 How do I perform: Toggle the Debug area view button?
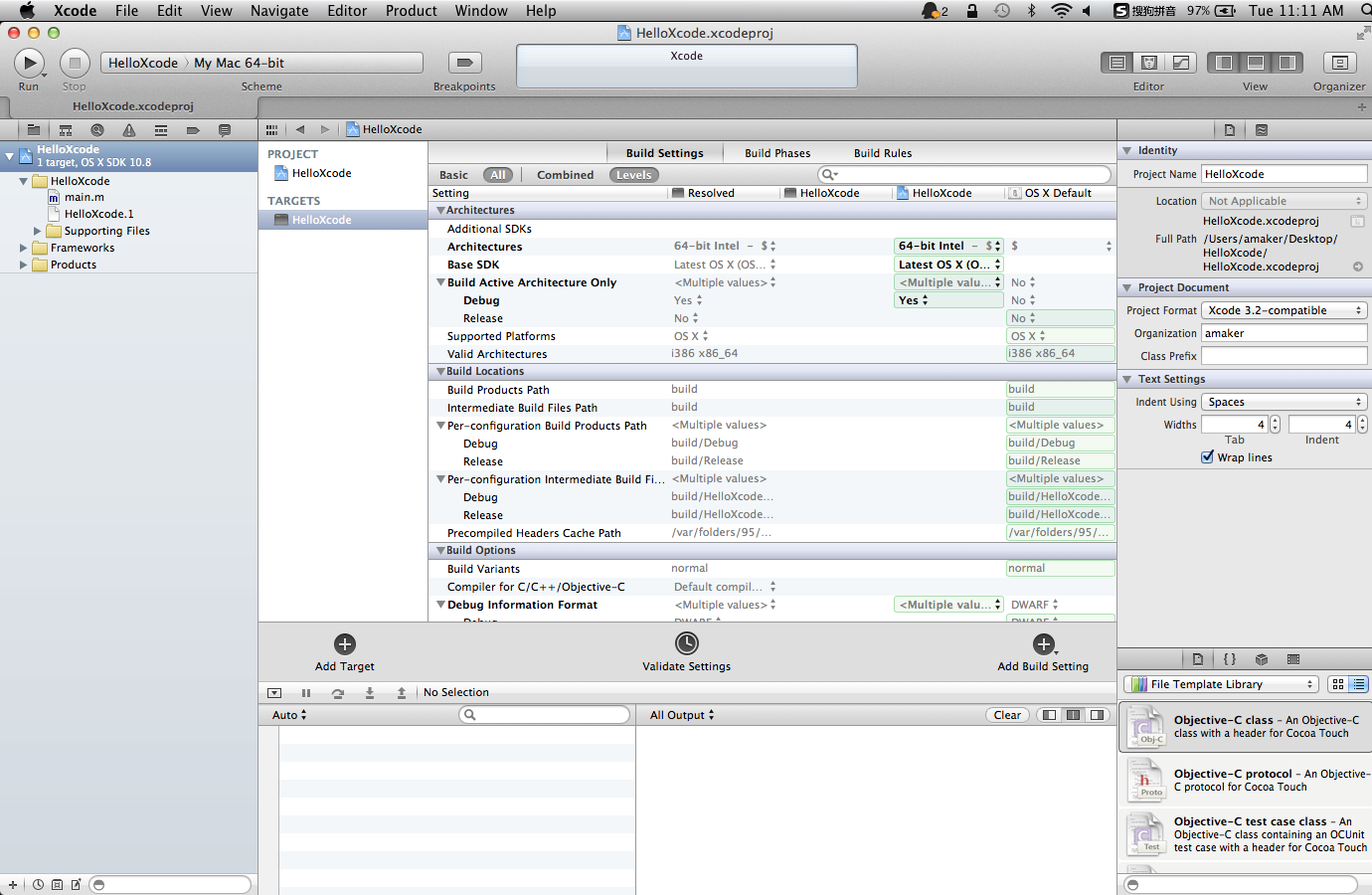click(x=1256, y=63)
